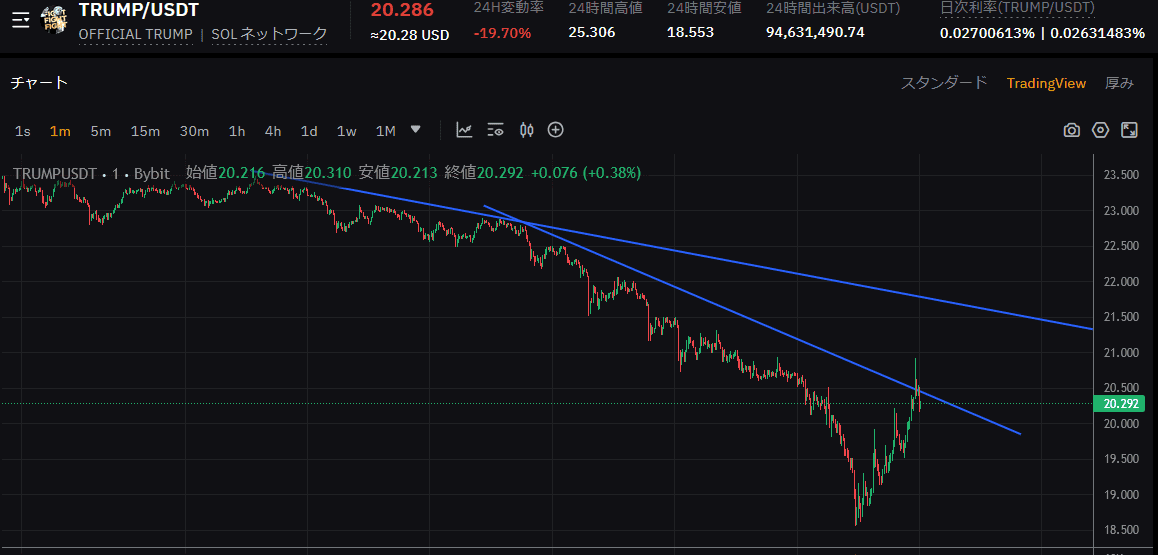Click the display settings eye-list icon
The image size is (1158, 555).
pos(495,130)
